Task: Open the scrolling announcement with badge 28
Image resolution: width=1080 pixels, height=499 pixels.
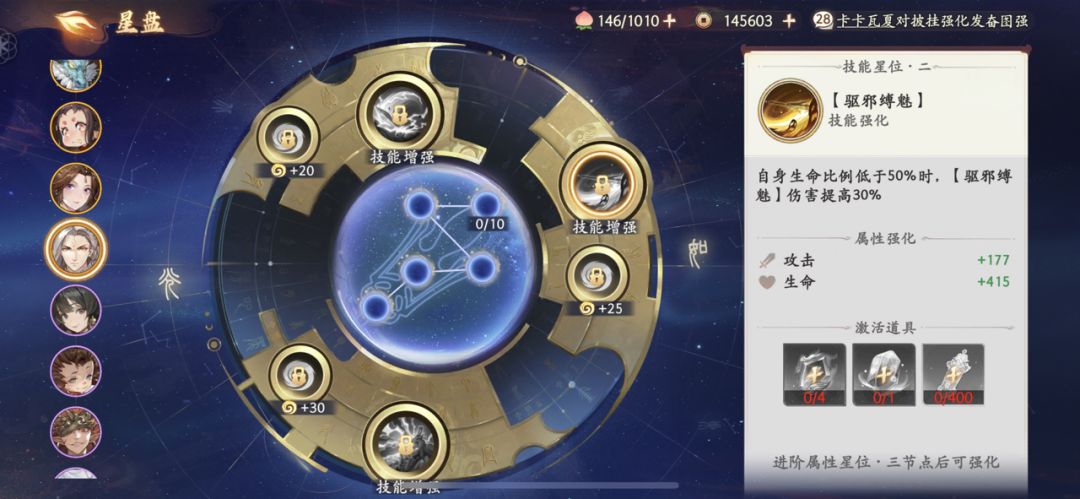Action: (921, 21)
